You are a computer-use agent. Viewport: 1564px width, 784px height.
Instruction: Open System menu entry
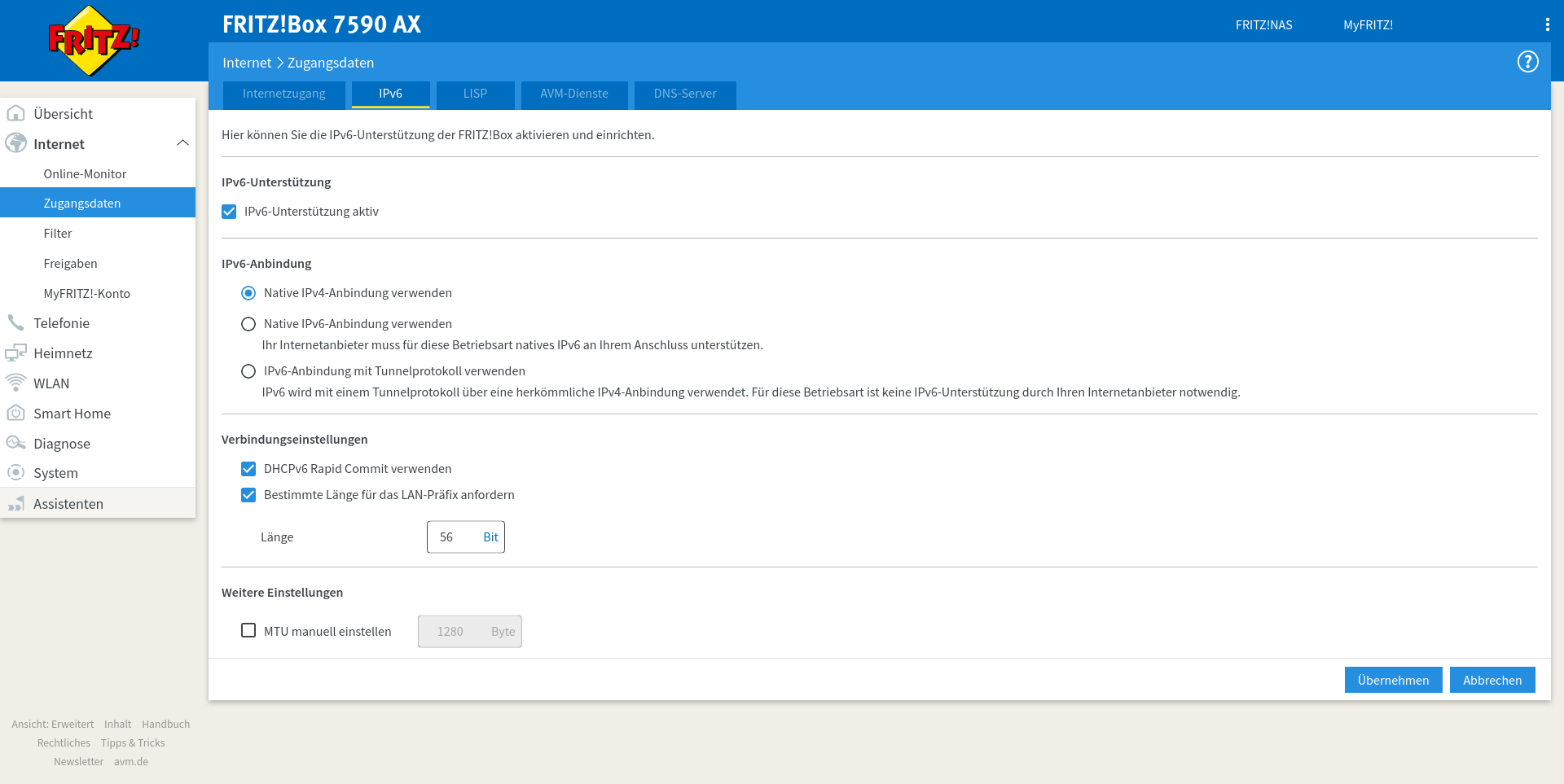pyautogui.click(x=98, y=472)
